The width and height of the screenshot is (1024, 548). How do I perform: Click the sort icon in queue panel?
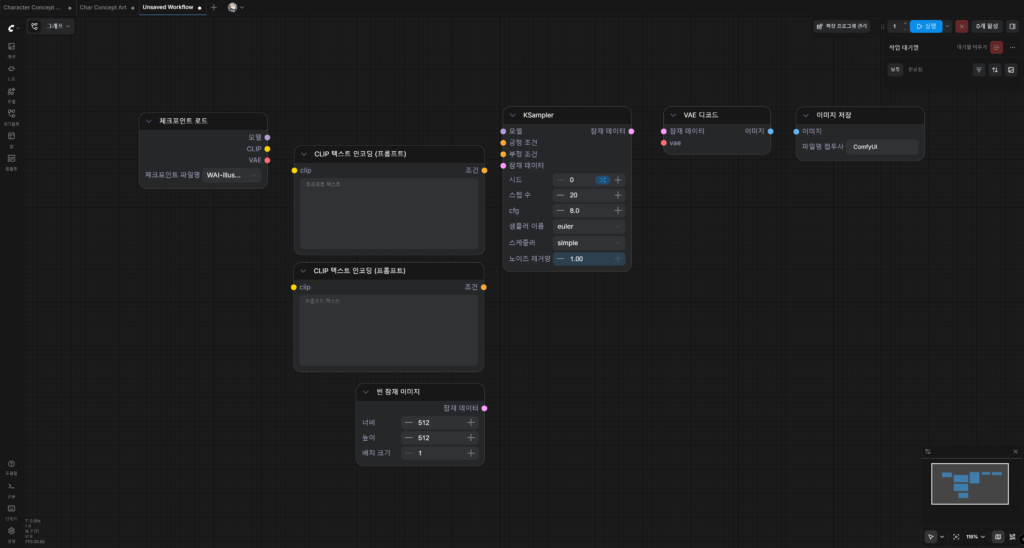tap(995, 70)
